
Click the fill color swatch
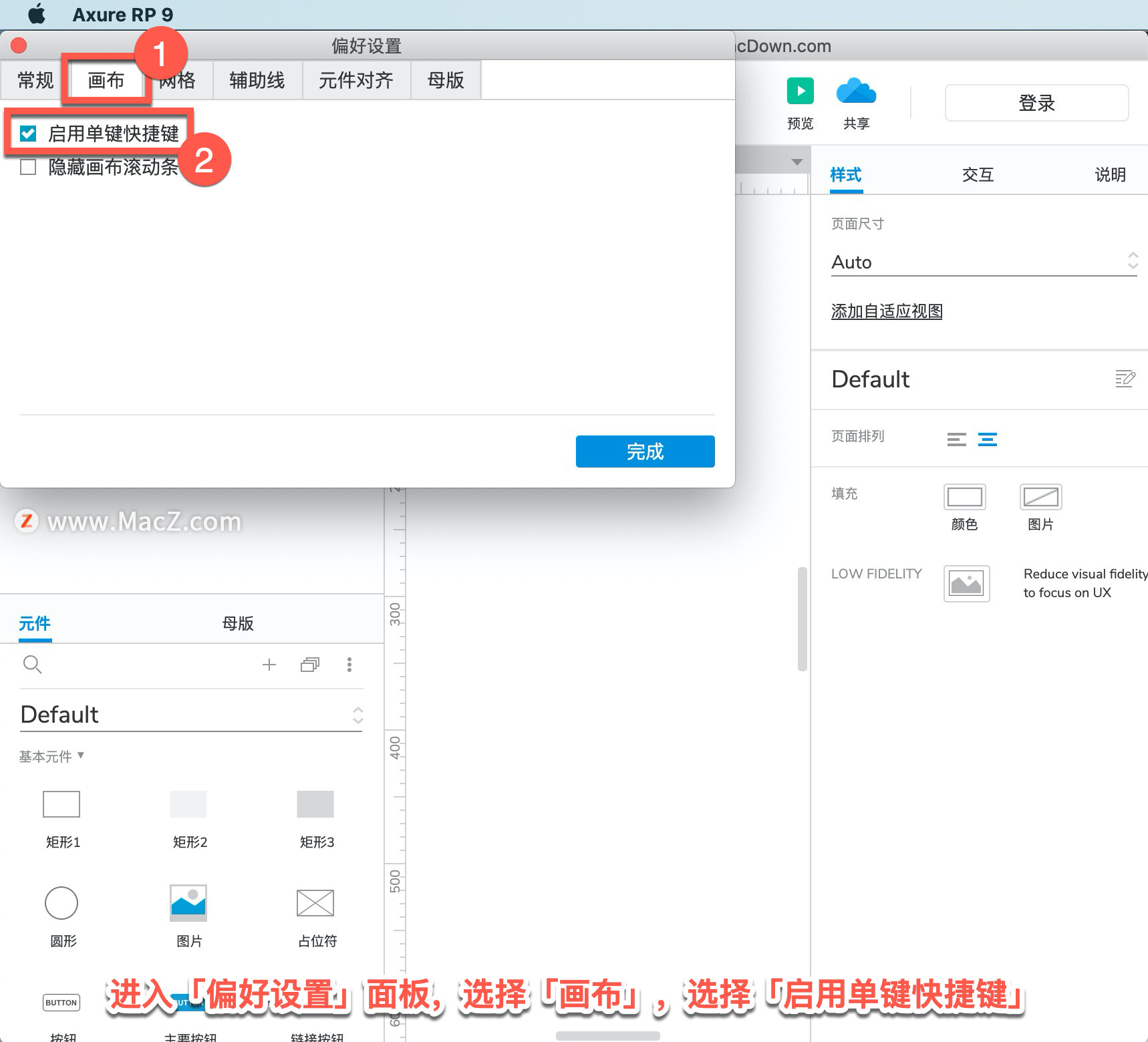pyautogui.click(x=964, y=497)
